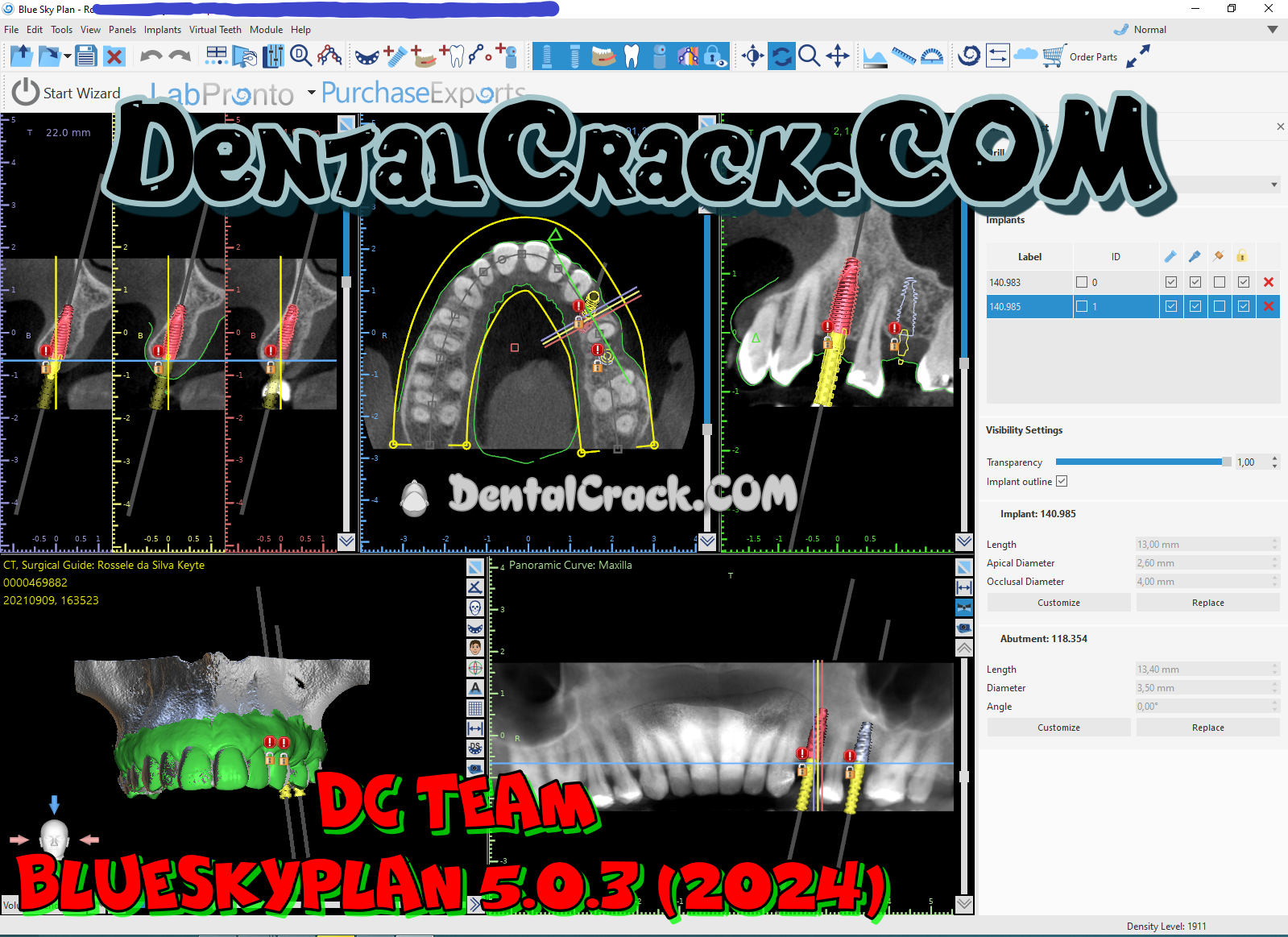Toggle first checked box in 140.983 row
The height and width of the screenshot is (937, 1288).
pyautogui.click(x=1171, y=282)
